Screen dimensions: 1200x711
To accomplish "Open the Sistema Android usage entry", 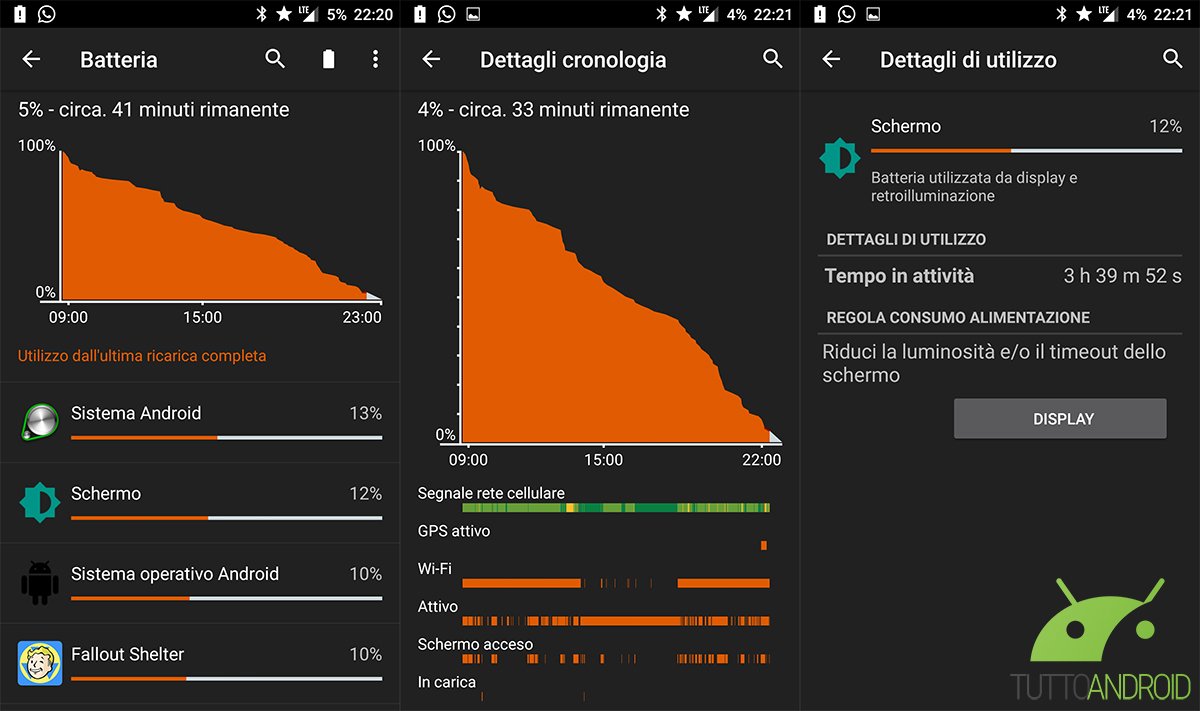I will pos(200,422).
